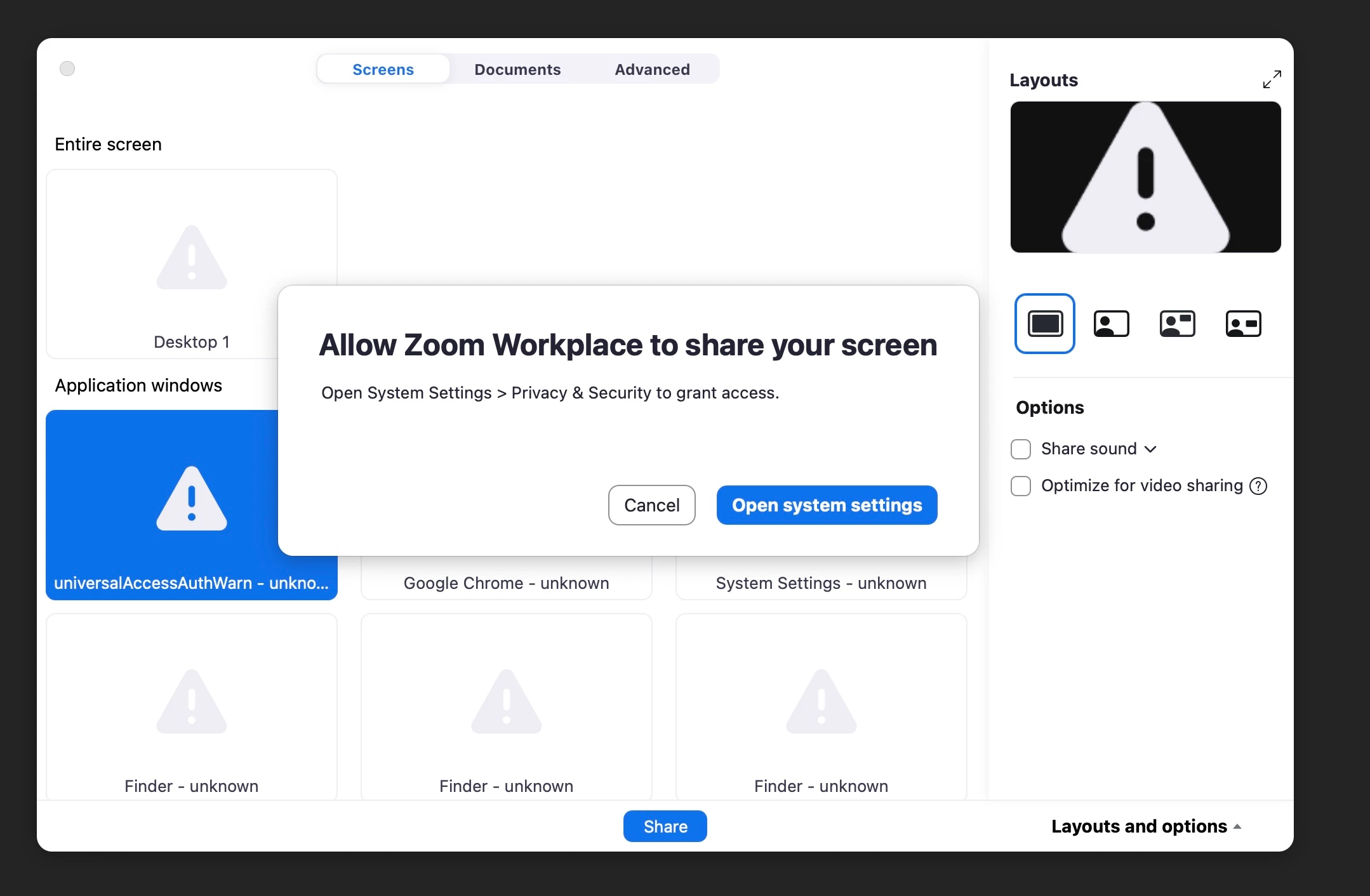The width and height of the screenshot is (1370, 896).
Task: Click the Open system settings button
Action: click(x=827, y=505)
